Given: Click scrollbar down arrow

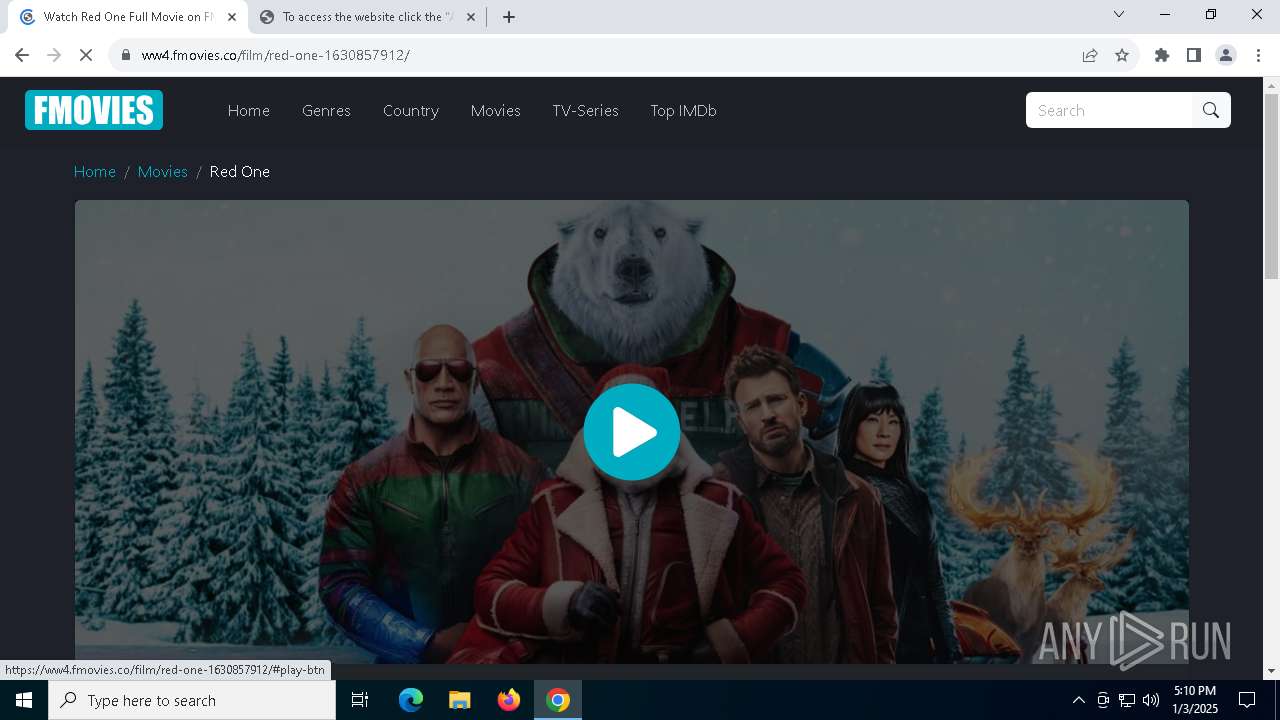Looking at the screenshot, I should tap(1271, 671).
